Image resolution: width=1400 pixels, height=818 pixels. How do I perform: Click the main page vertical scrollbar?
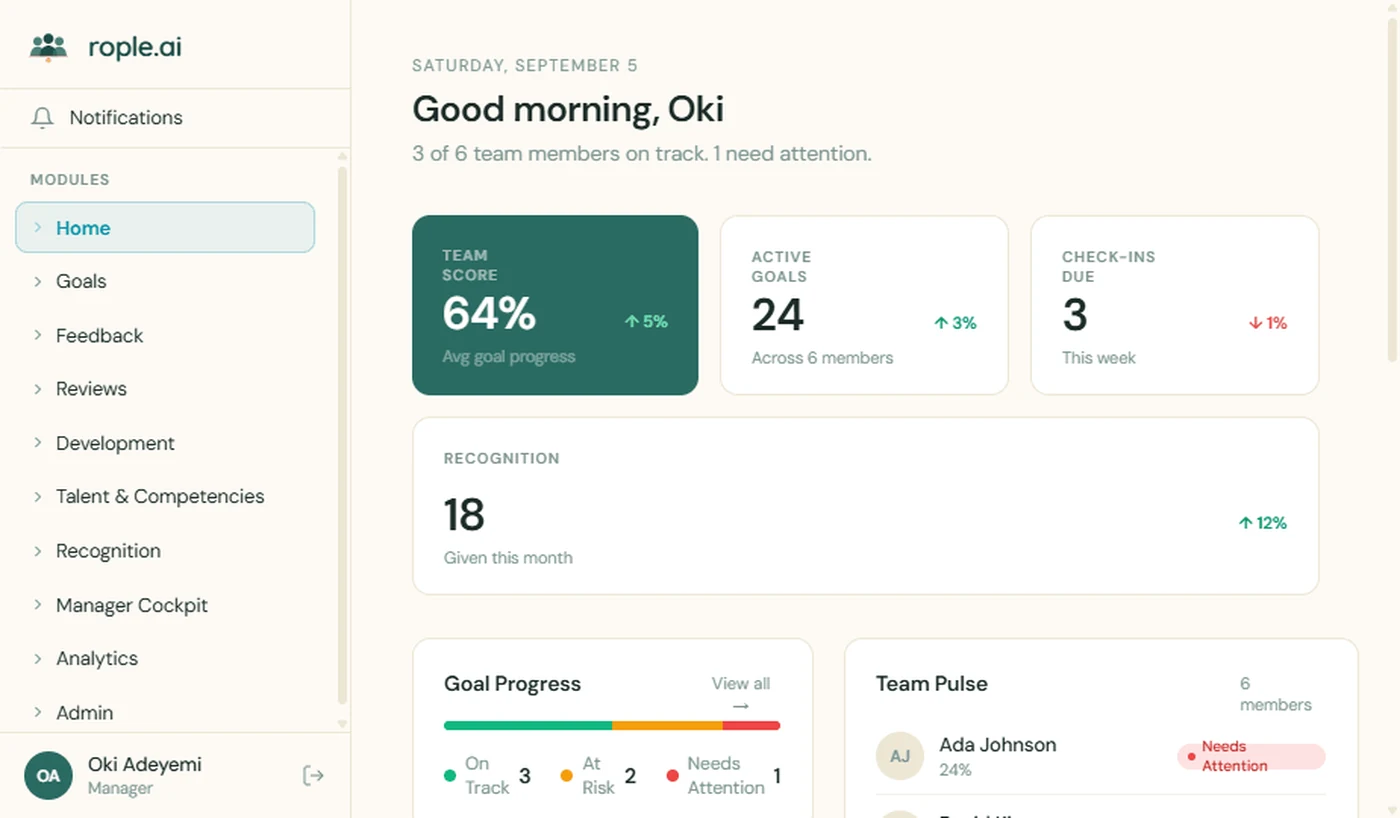click(x=1392, y=190)
